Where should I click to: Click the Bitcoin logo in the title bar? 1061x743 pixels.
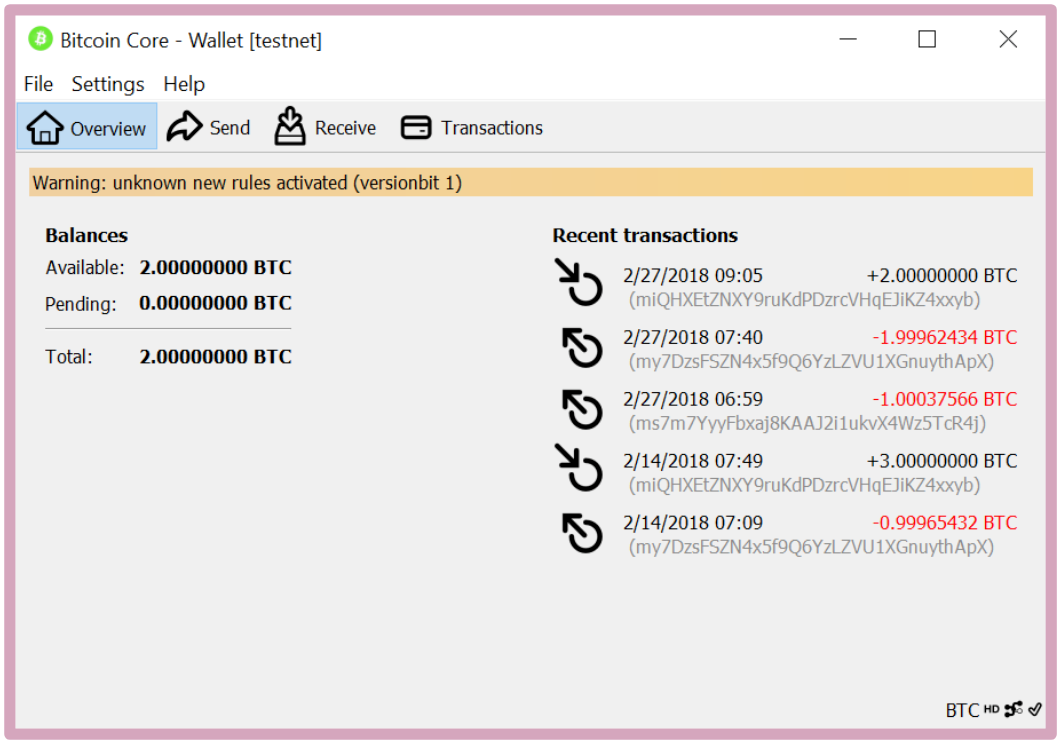click(39, 39)
